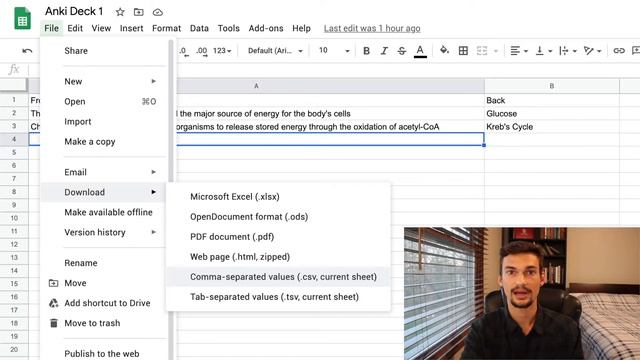Open the text color picker
640x360 pixels.
420,51
